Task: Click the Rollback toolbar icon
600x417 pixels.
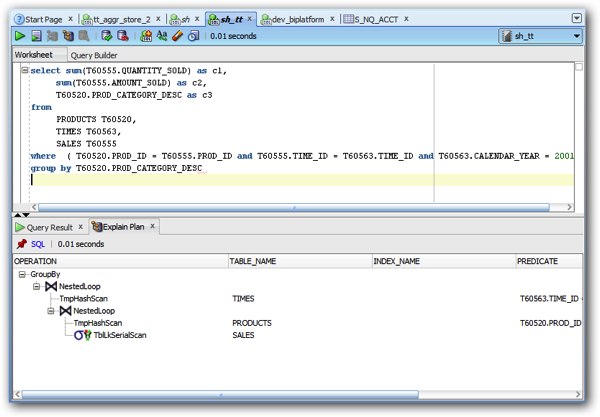Action: pyautogui.click(x=121, y=36)
